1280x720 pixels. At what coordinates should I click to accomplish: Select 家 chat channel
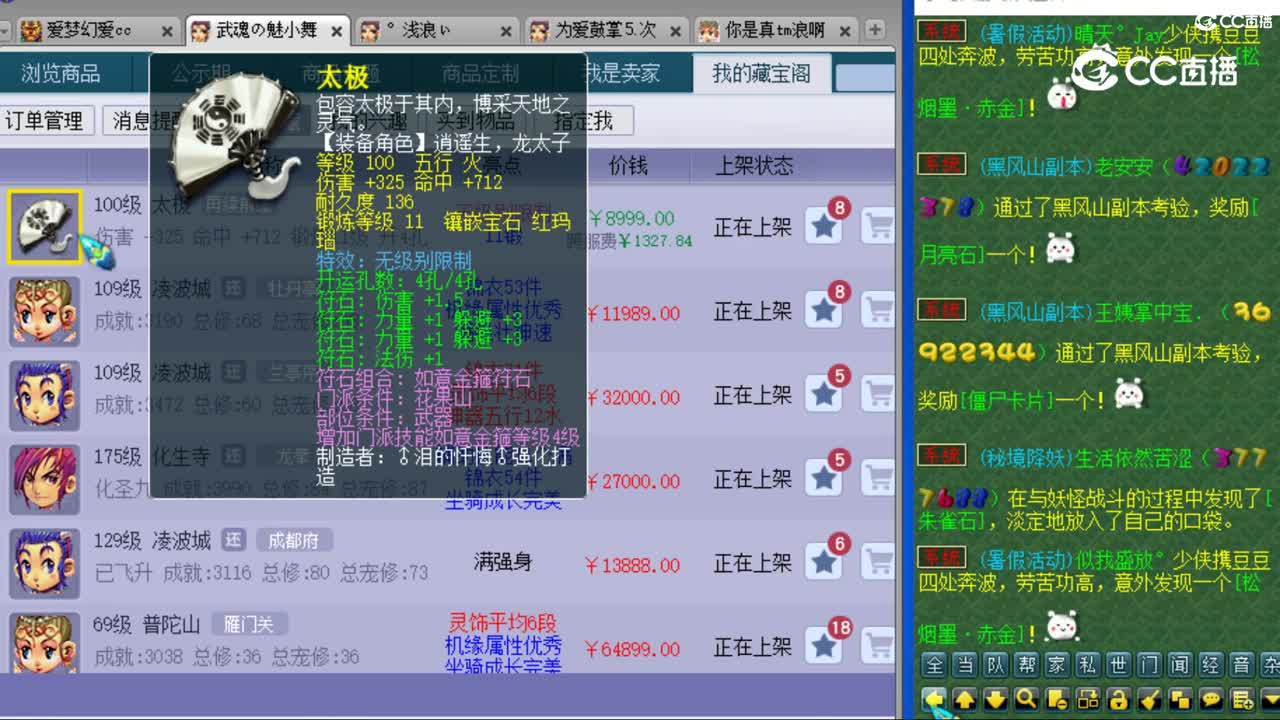point(1057,665)
